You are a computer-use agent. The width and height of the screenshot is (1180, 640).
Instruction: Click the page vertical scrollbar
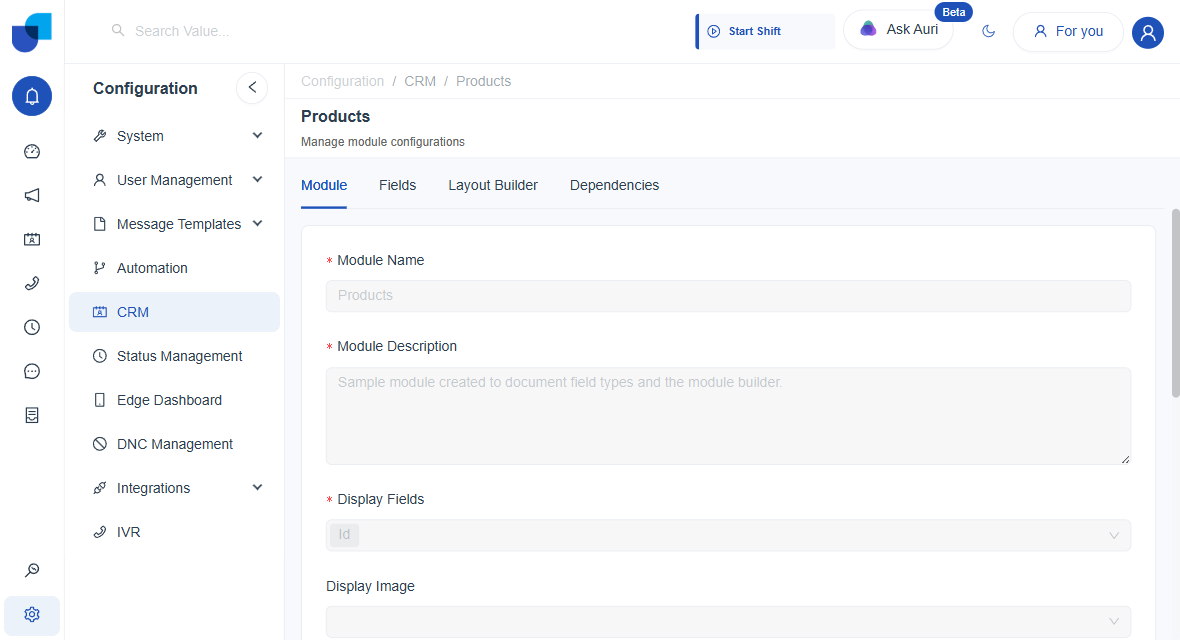(x=1175, y=303)
